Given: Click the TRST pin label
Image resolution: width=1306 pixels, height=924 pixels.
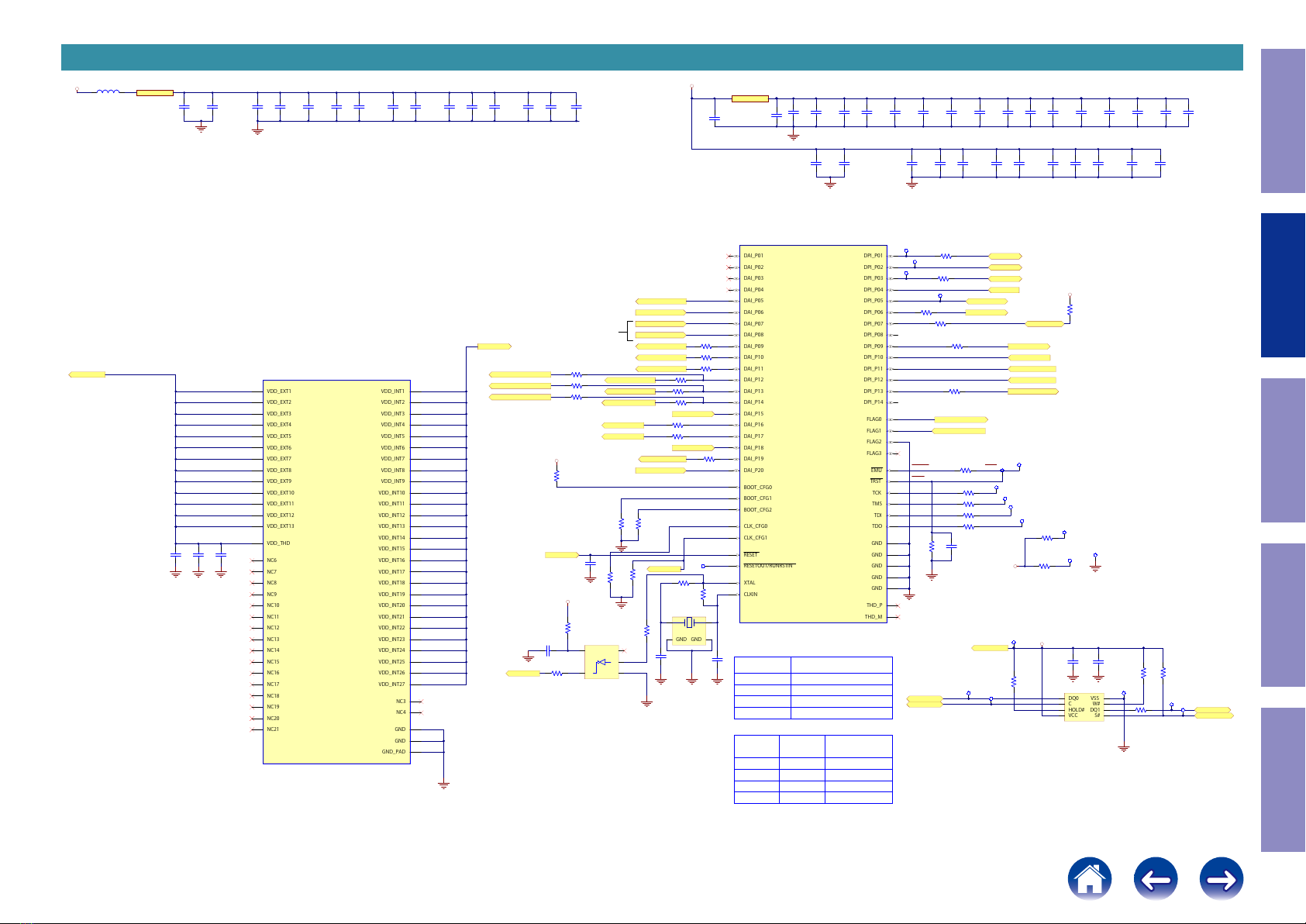Looking at the screenshot, I should 877,481.
